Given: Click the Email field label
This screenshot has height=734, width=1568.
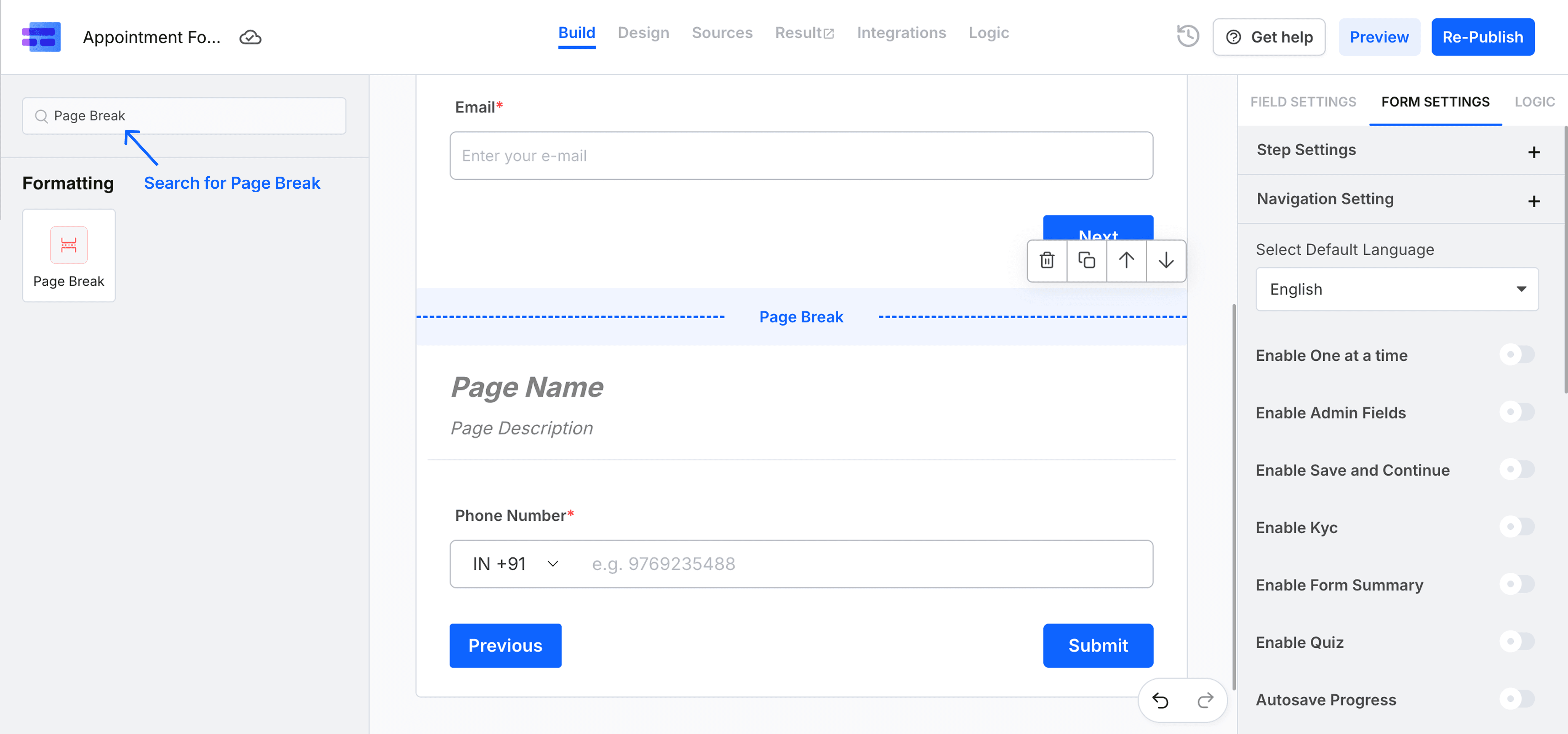Looking at the screenshot, I should click(x=478, y=107).
